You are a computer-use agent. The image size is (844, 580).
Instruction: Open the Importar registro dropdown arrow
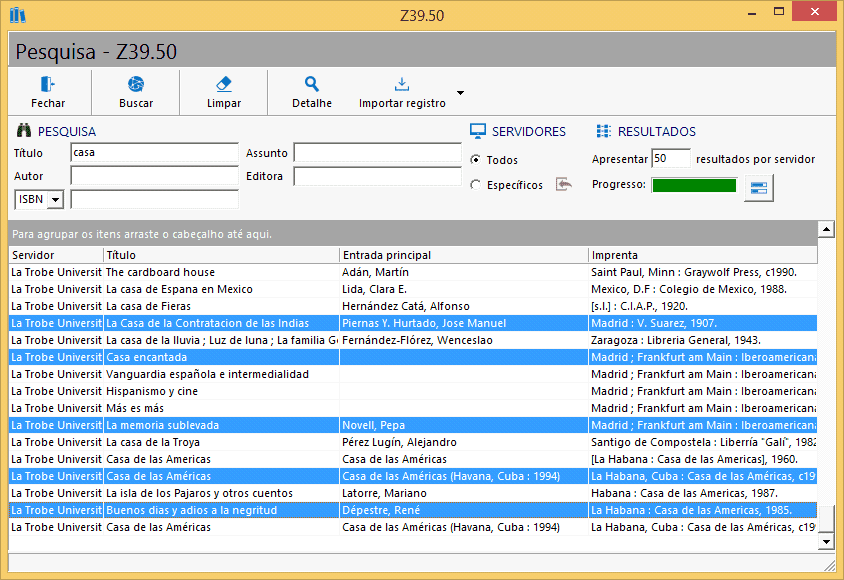[460, 93]
